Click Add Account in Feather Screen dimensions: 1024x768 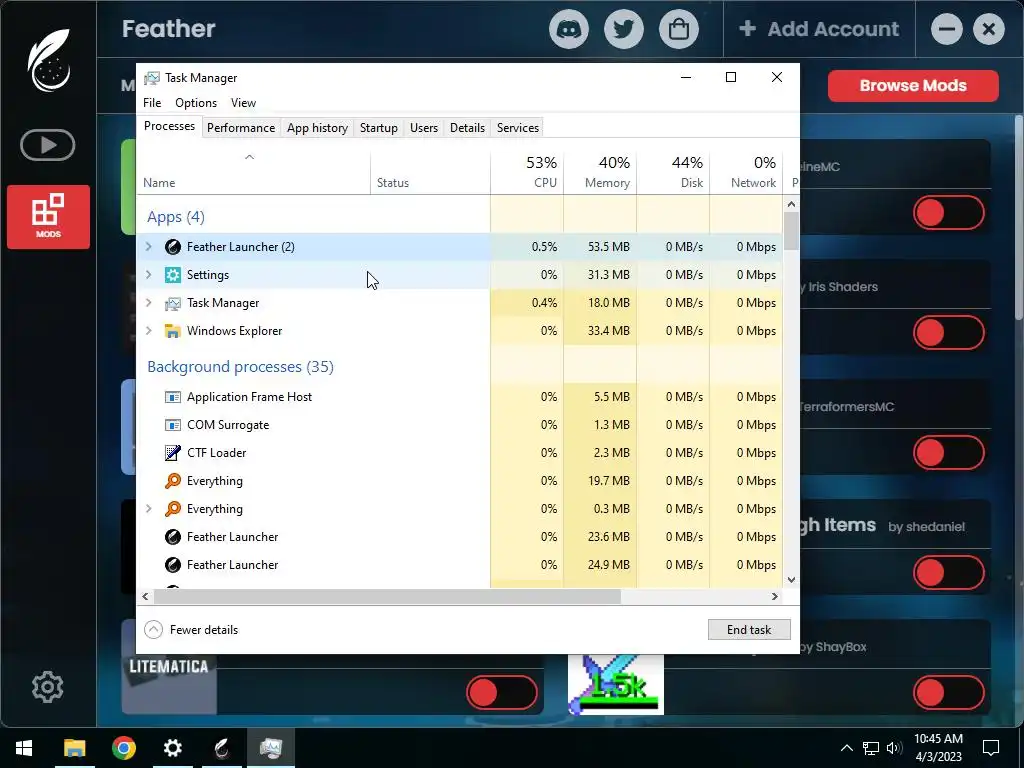pos(819,29)
